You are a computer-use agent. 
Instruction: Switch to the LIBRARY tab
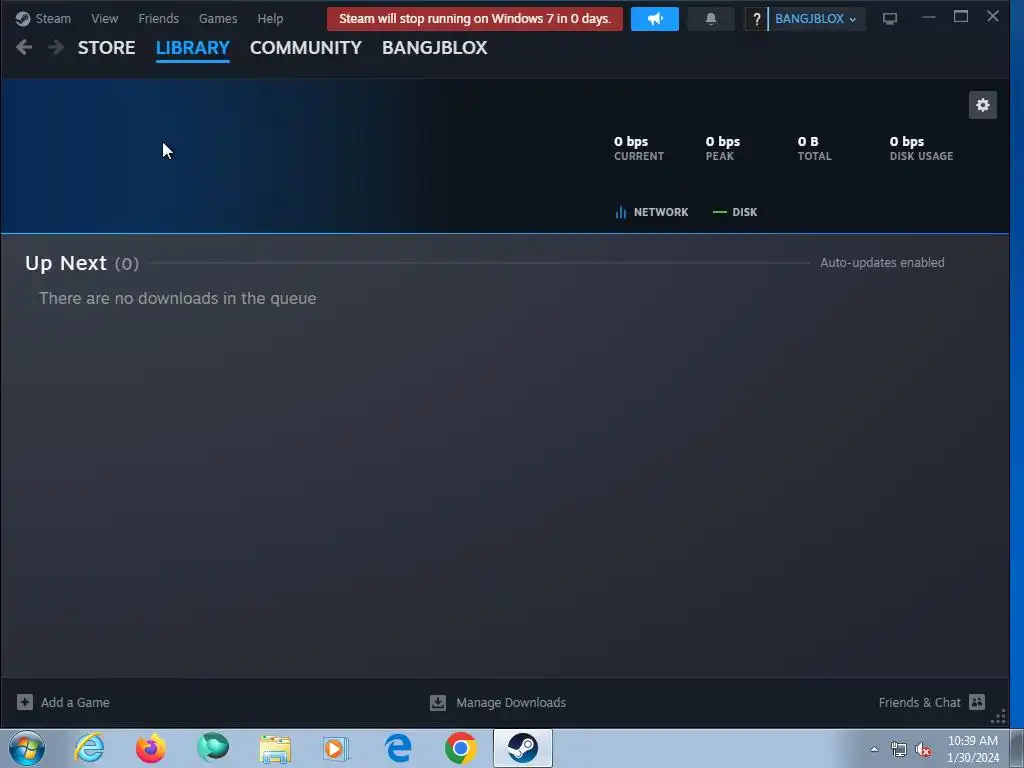[193, 48]
